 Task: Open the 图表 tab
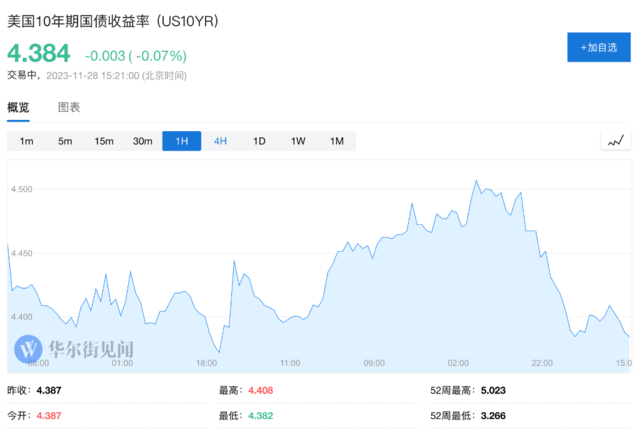pos(69,107)
